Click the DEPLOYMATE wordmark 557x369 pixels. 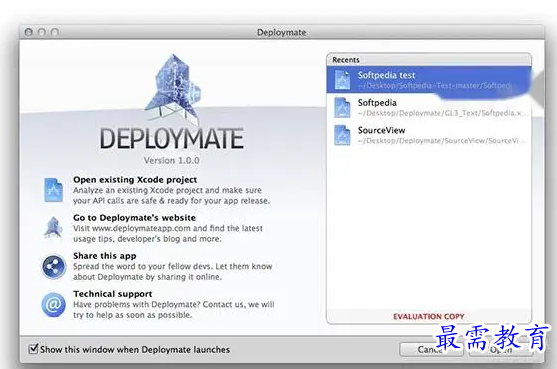172,139
